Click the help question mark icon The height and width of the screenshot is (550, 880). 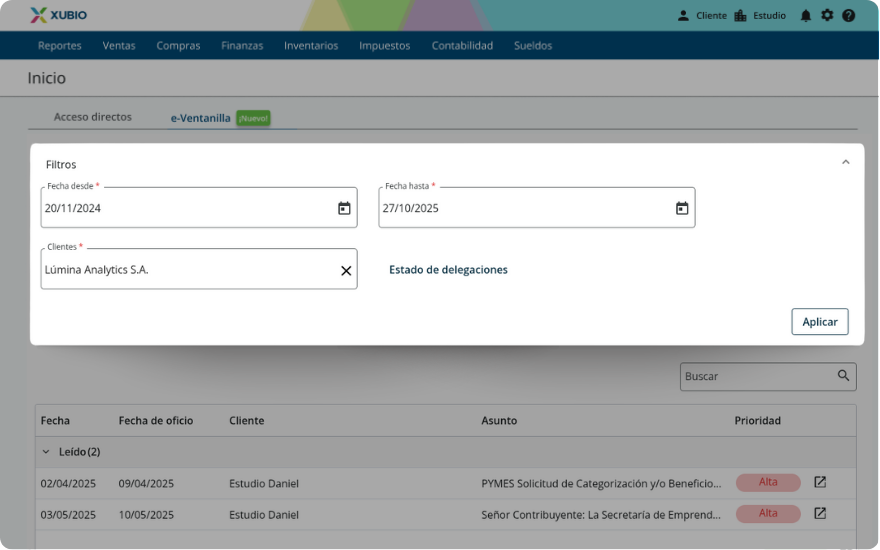(x=849, y=16)
